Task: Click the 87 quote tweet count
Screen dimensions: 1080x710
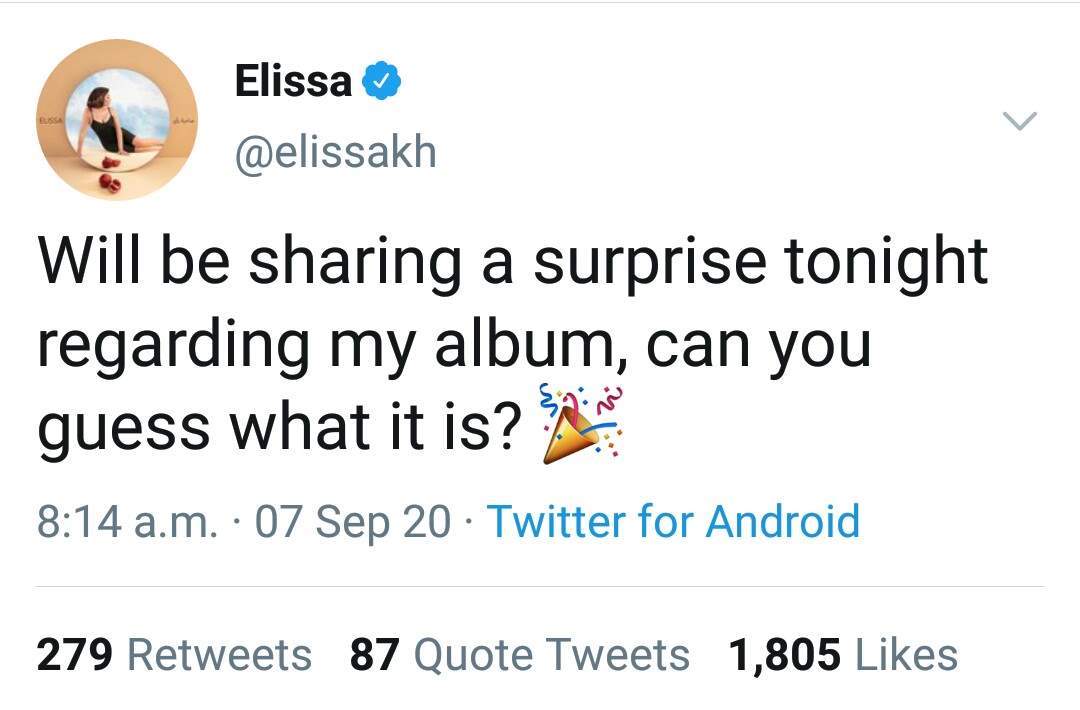Action: [x=375, y=656]
